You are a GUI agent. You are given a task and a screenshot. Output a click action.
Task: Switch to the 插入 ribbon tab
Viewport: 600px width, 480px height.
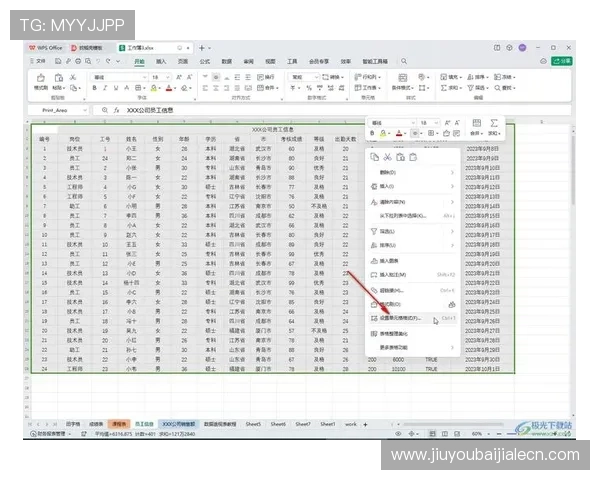160,61
